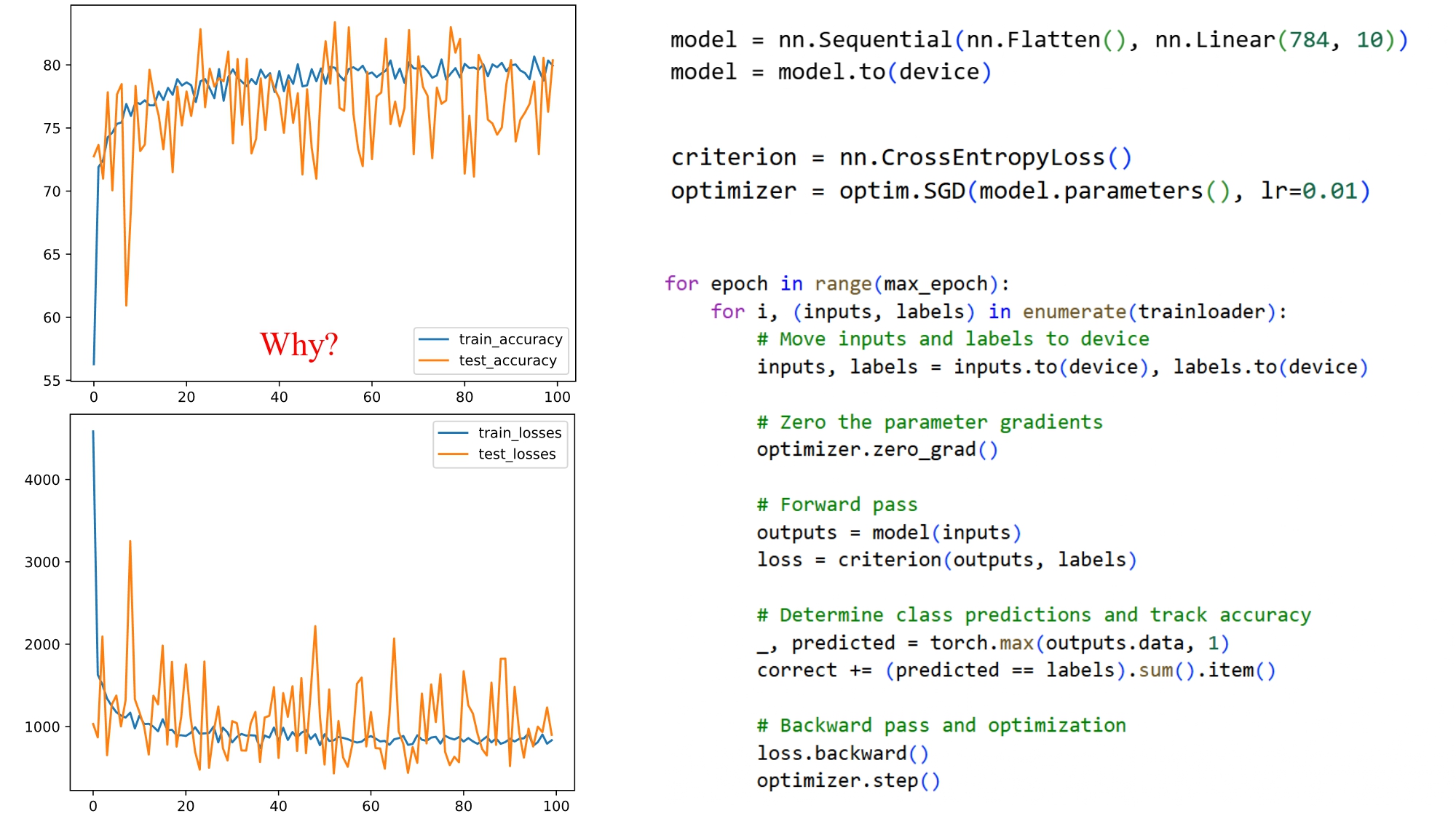
Task: Click the orange test_losses legend line swatch
Action: point(453,454)
